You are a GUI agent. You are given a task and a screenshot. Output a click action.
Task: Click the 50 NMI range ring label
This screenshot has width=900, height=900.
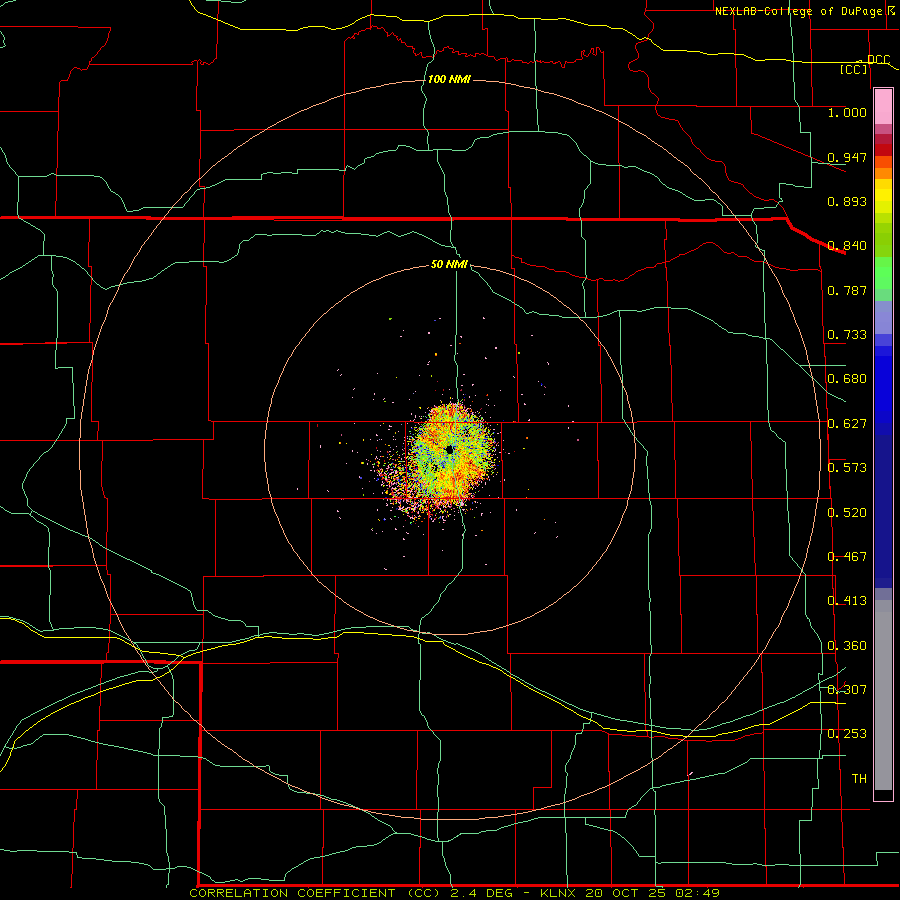pos(449,264)
